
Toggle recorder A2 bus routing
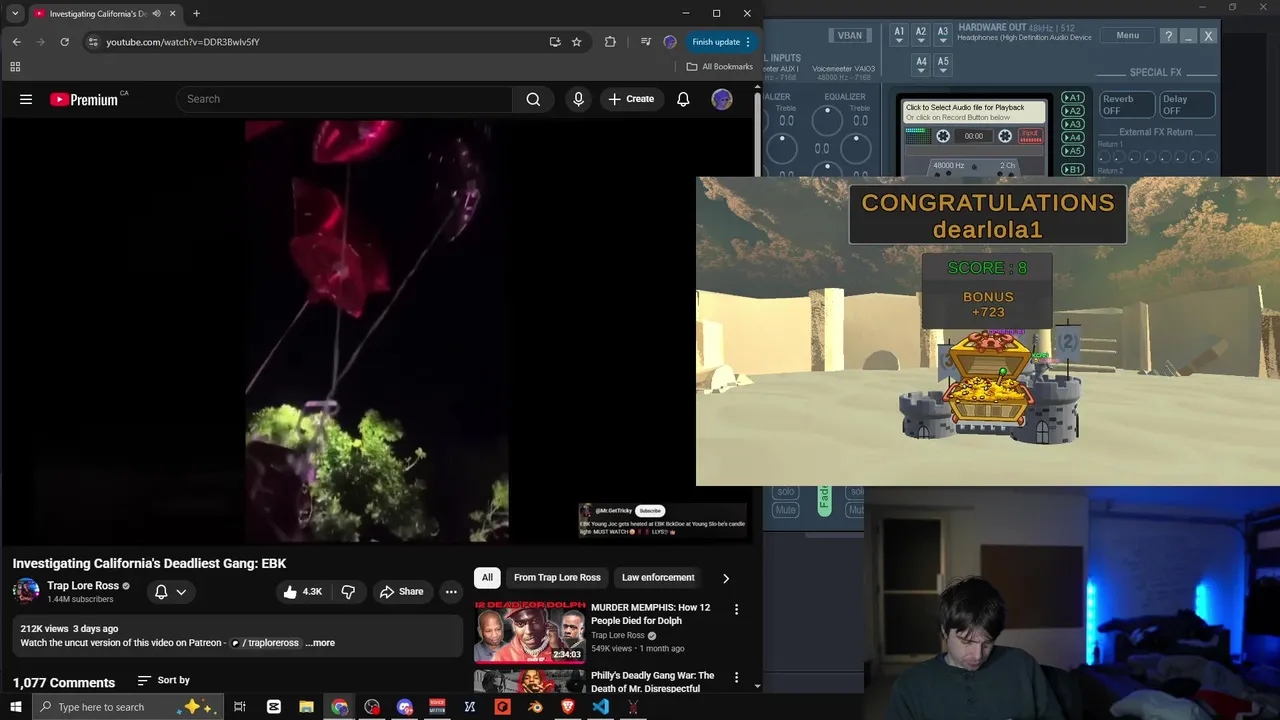1072,111
